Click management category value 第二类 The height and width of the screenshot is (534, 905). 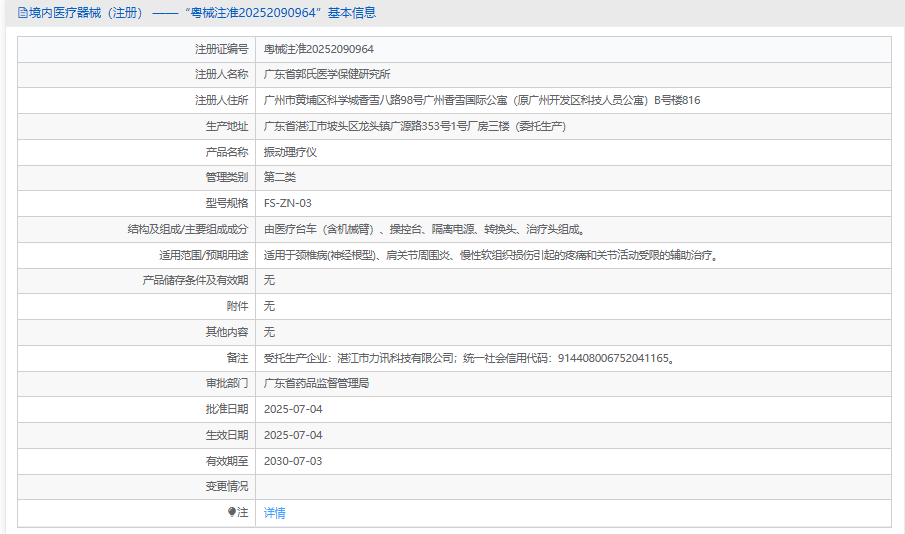pyautogui.click(x=279, y=178)
